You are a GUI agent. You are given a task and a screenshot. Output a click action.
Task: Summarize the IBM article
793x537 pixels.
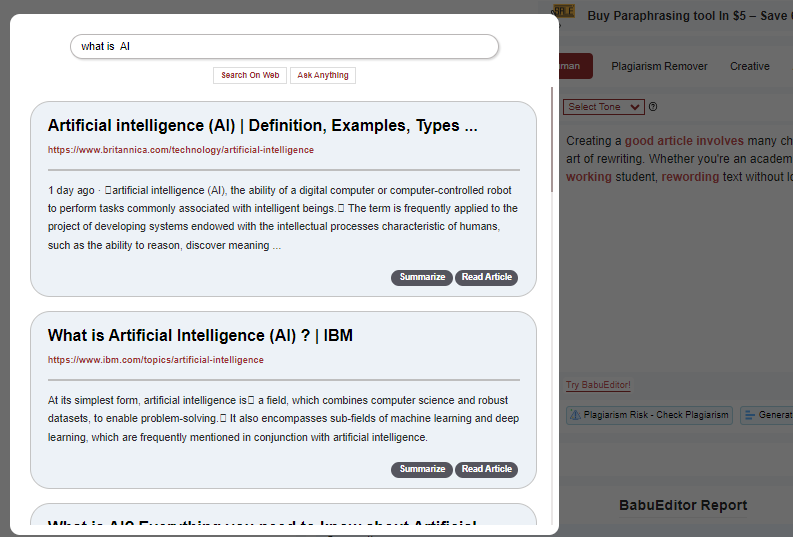[x=422, y=469]
